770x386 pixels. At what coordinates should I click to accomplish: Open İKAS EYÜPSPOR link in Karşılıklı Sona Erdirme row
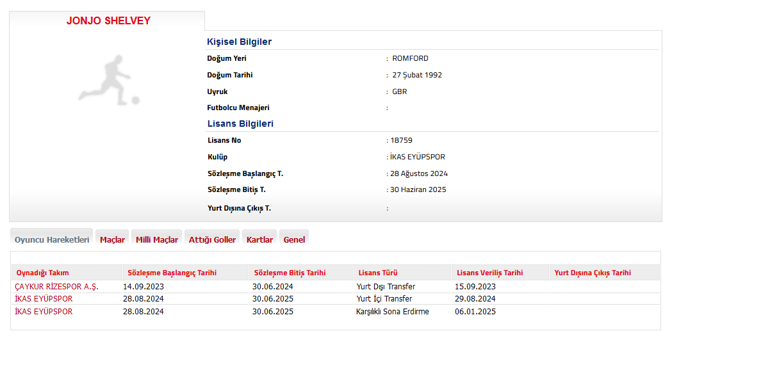(44, 311)
